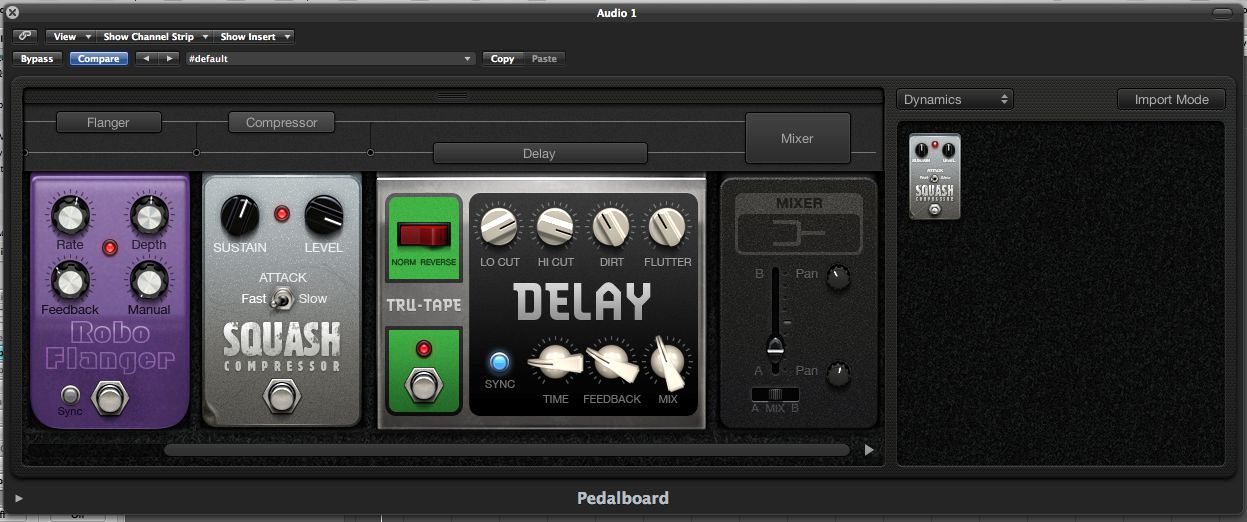Open the #default preset dropdown
The image size is (1247, 522).
[330, 59]
